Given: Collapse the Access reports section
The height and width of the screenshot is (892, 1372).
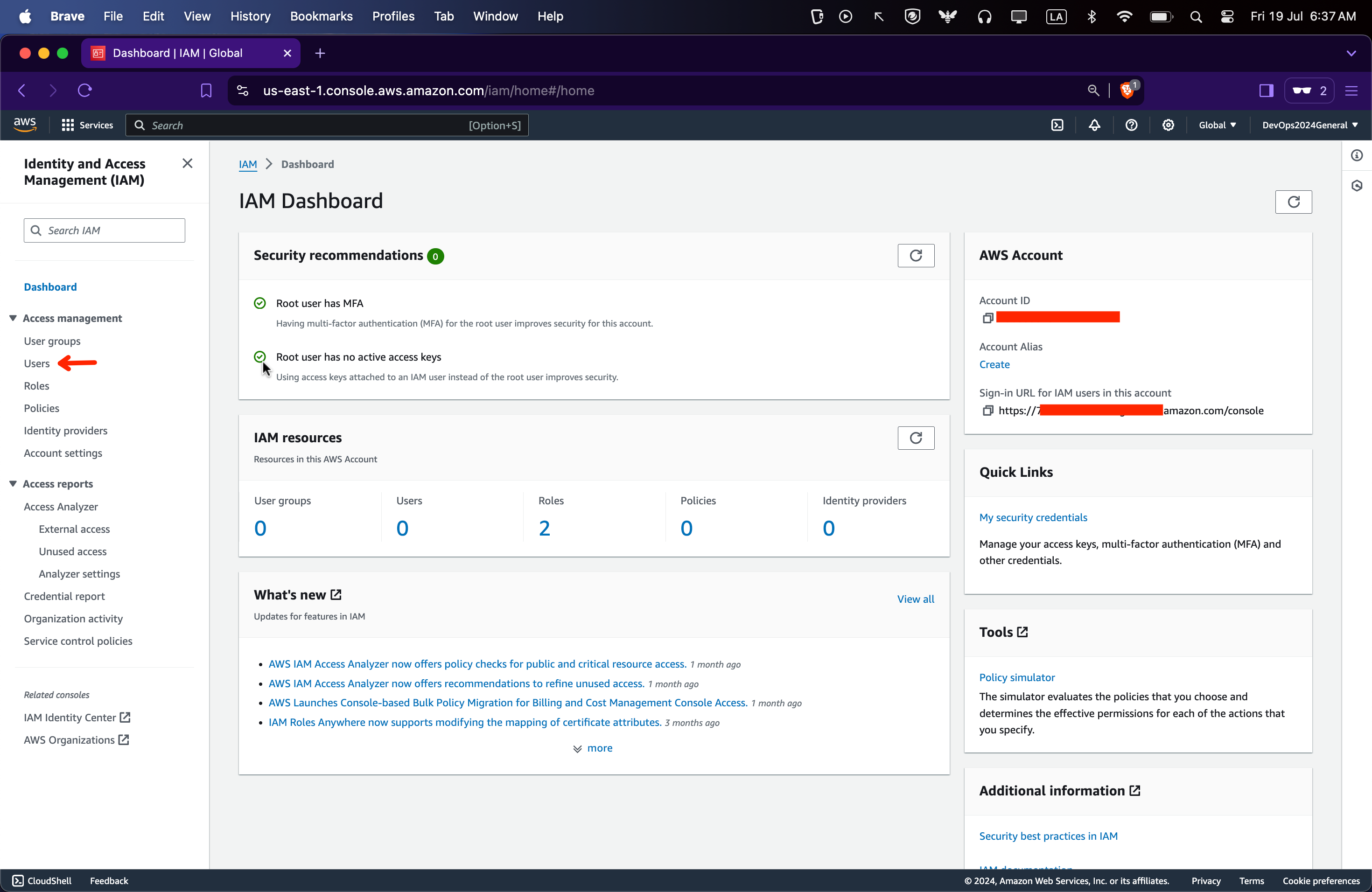Looking at the screenshot, I should coord(13,483).
